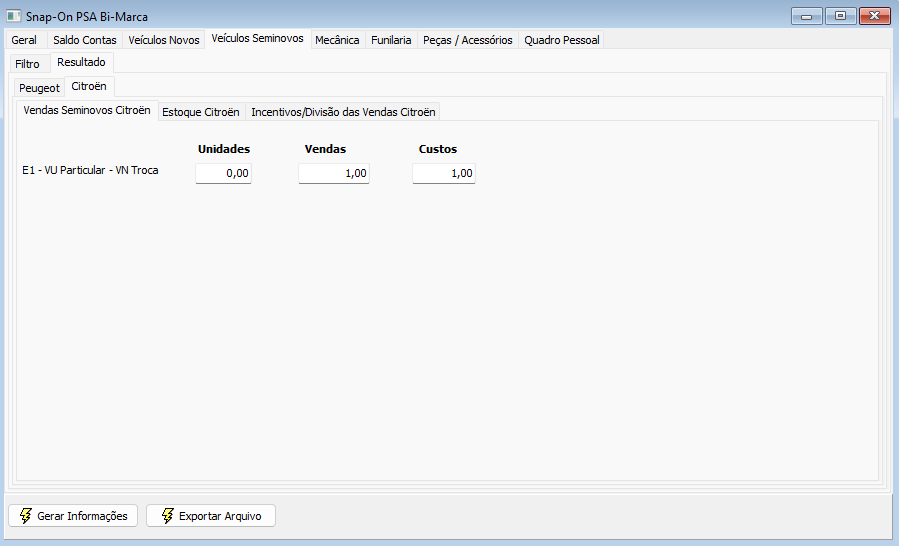Click the Exportar Arquivo button
Screen dimensions: 899x546
pos(211,516)
